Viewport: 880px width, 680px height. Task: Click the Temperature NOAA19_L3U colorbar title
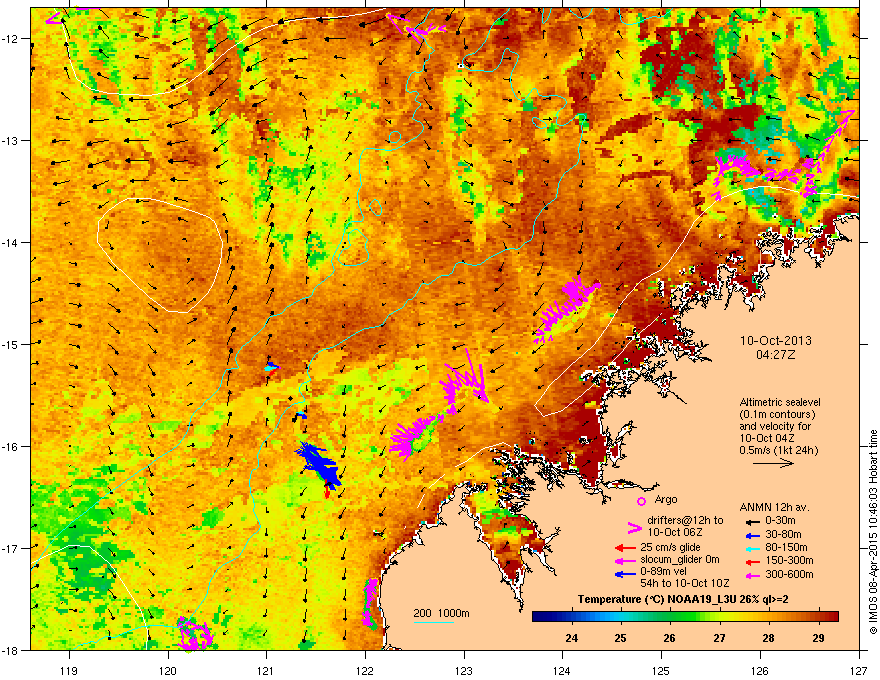tap(683, 599)
